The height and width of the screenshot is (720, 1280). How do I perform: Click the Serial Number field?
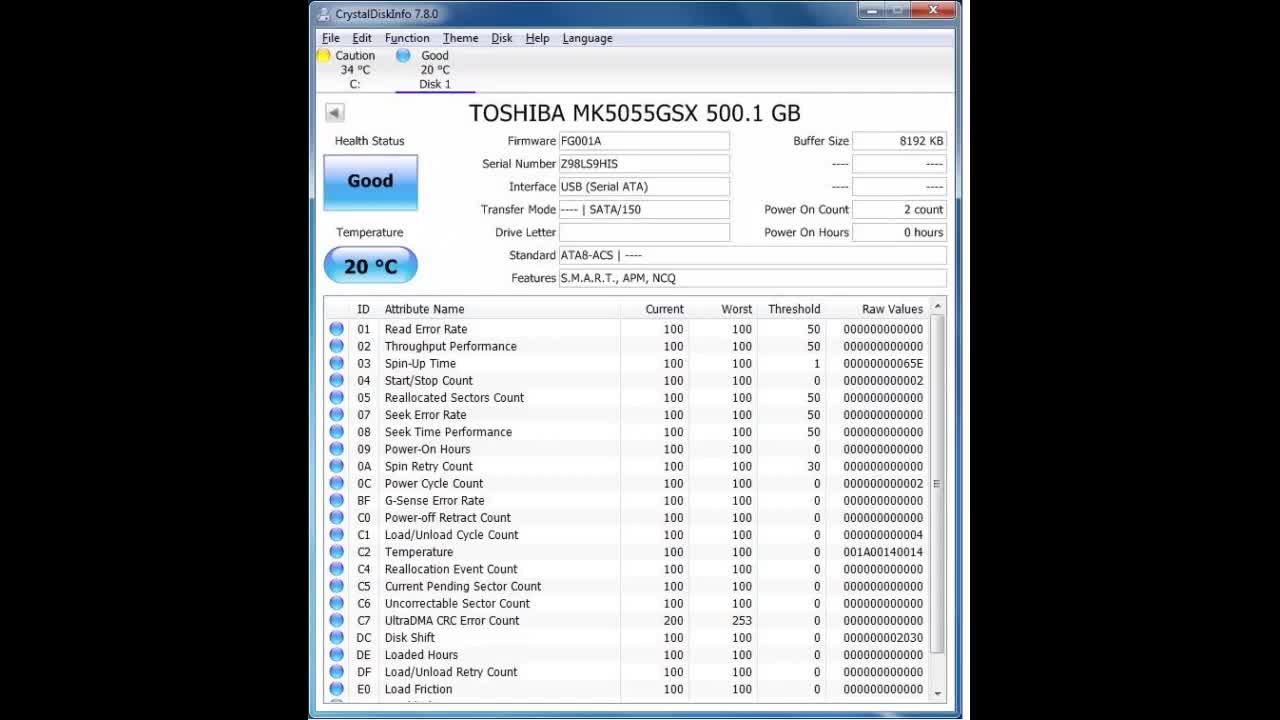pyautogui.click(x=644, y=164)
